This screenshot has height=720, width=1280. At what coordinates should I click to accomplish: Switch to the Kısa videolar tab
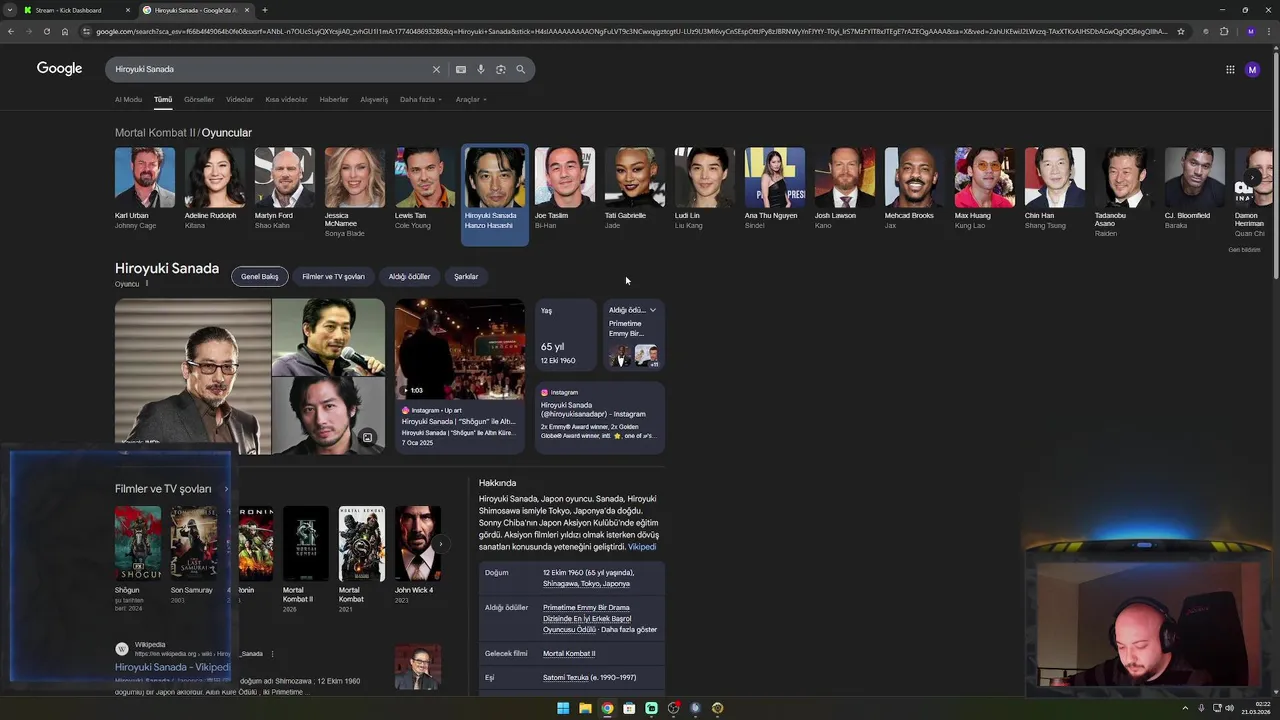click(286, 99)
